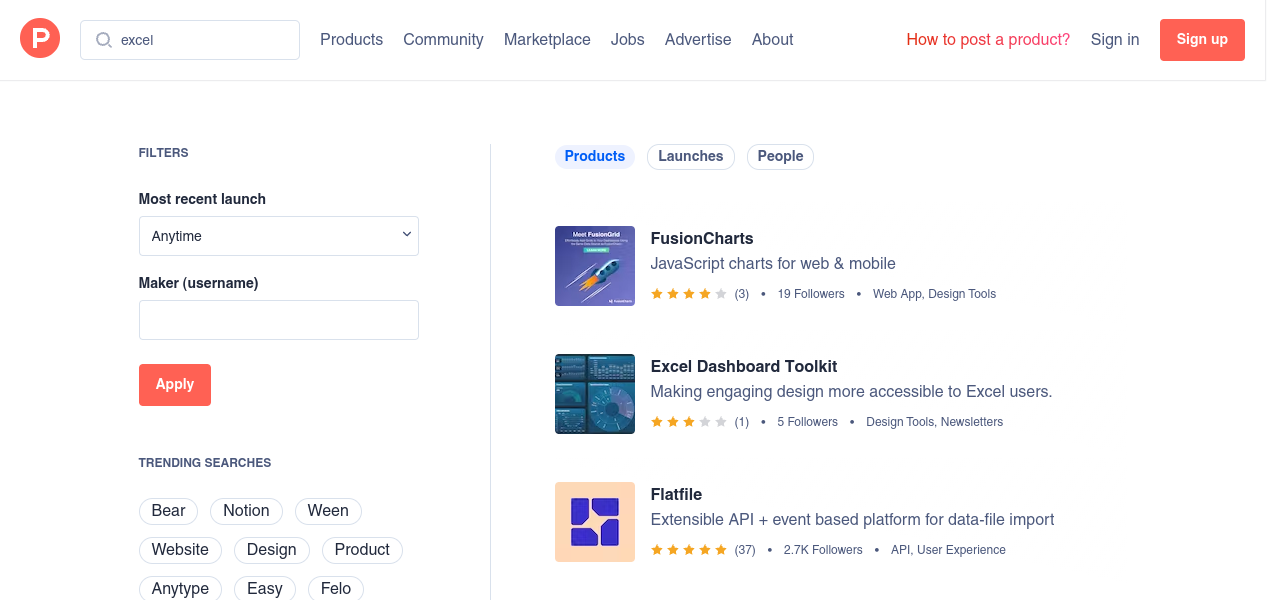Open the Excel Dashboard Toolkit thumbnail
The height and width of the screenshot is (600, 1280).
tap(594, 394)
